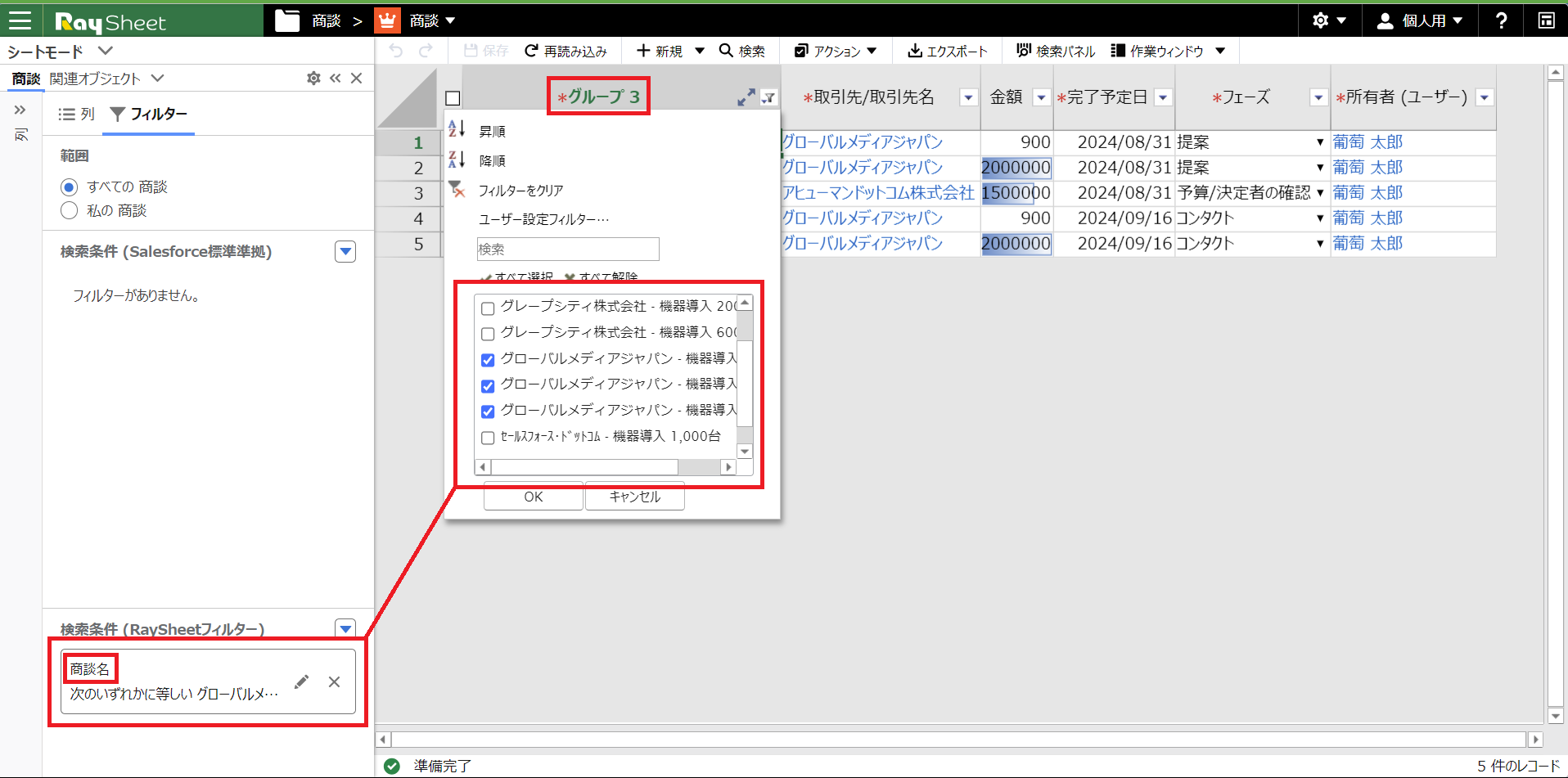Viewport: 1568px width, 778px height.
Task: Click the window layout icon at top right
Action: (1546, 20)
